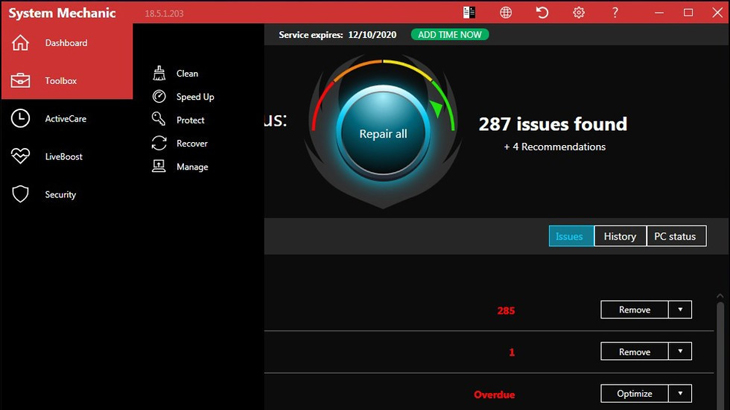Click the Toolbox briefcase icon
The width and height of the screenshot is (730, 410).
click(20, 81)
